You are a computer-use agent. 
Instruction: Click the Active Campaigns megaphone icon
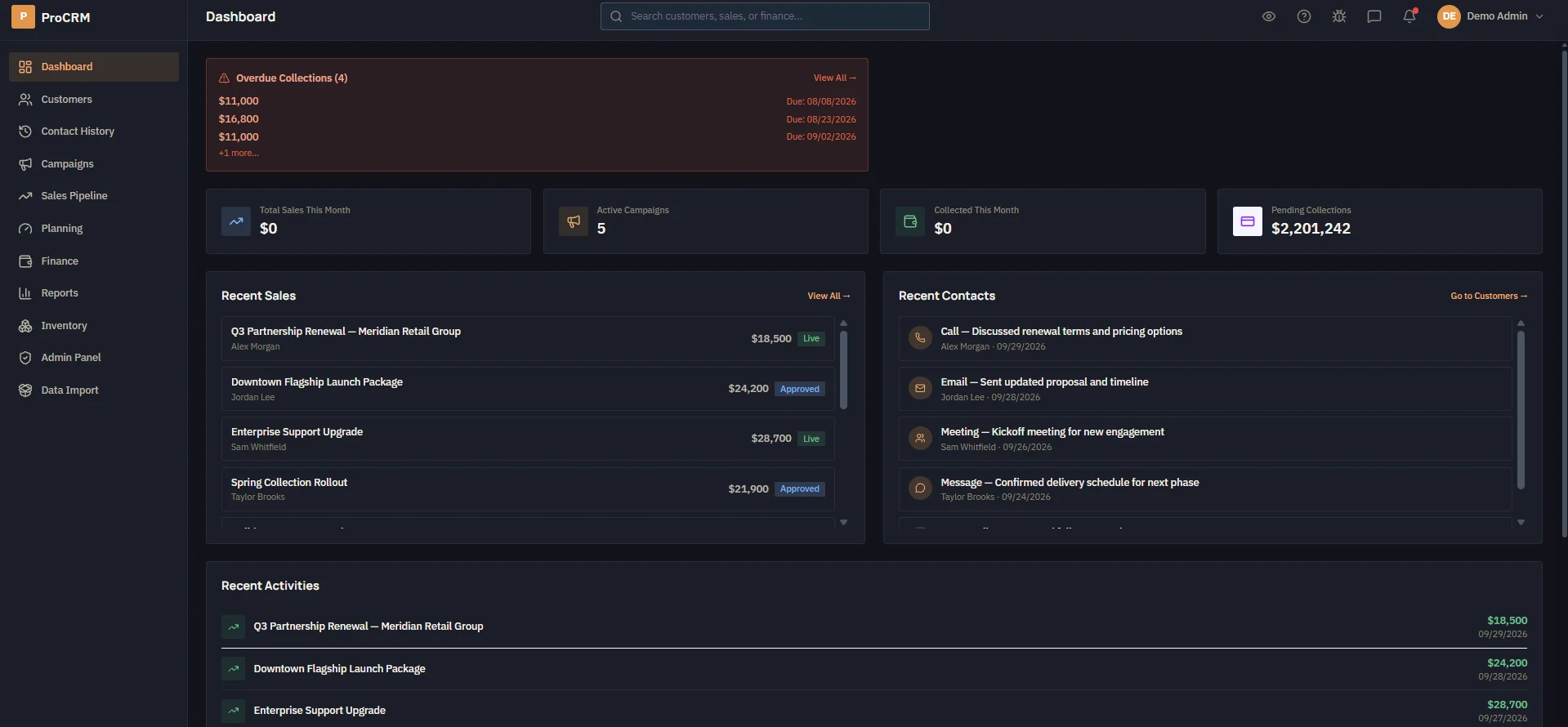point(574,221)
